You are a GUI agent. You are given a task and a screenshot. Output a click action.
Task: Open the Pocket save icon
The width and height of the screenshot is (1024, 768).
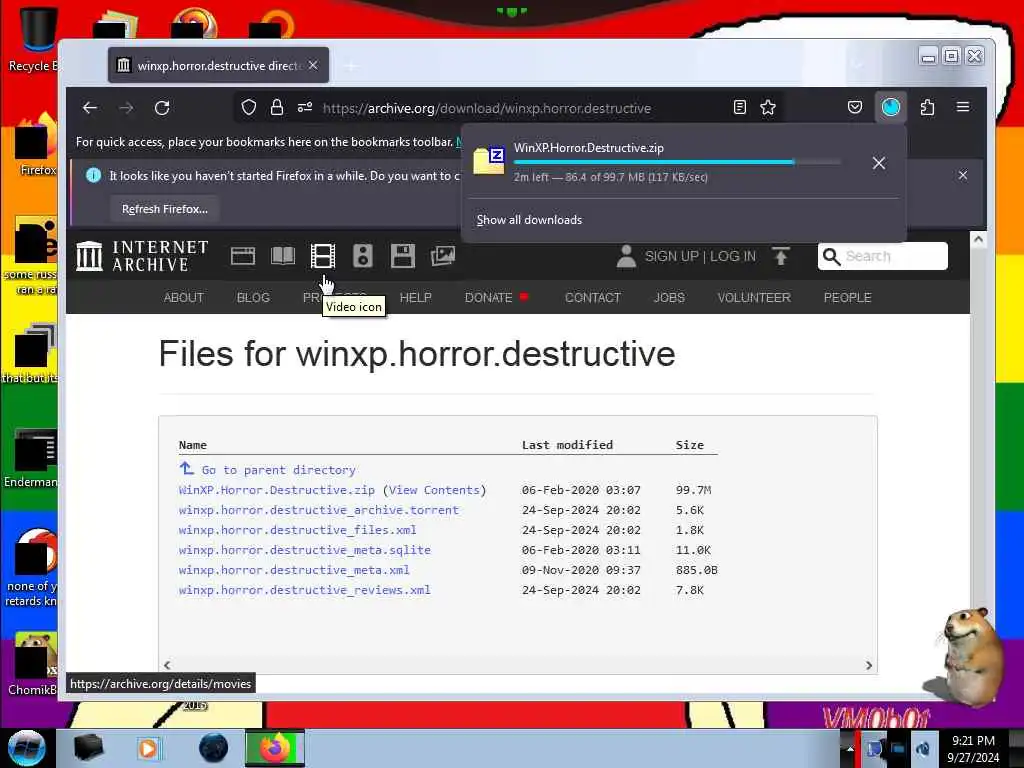point(855,107)
